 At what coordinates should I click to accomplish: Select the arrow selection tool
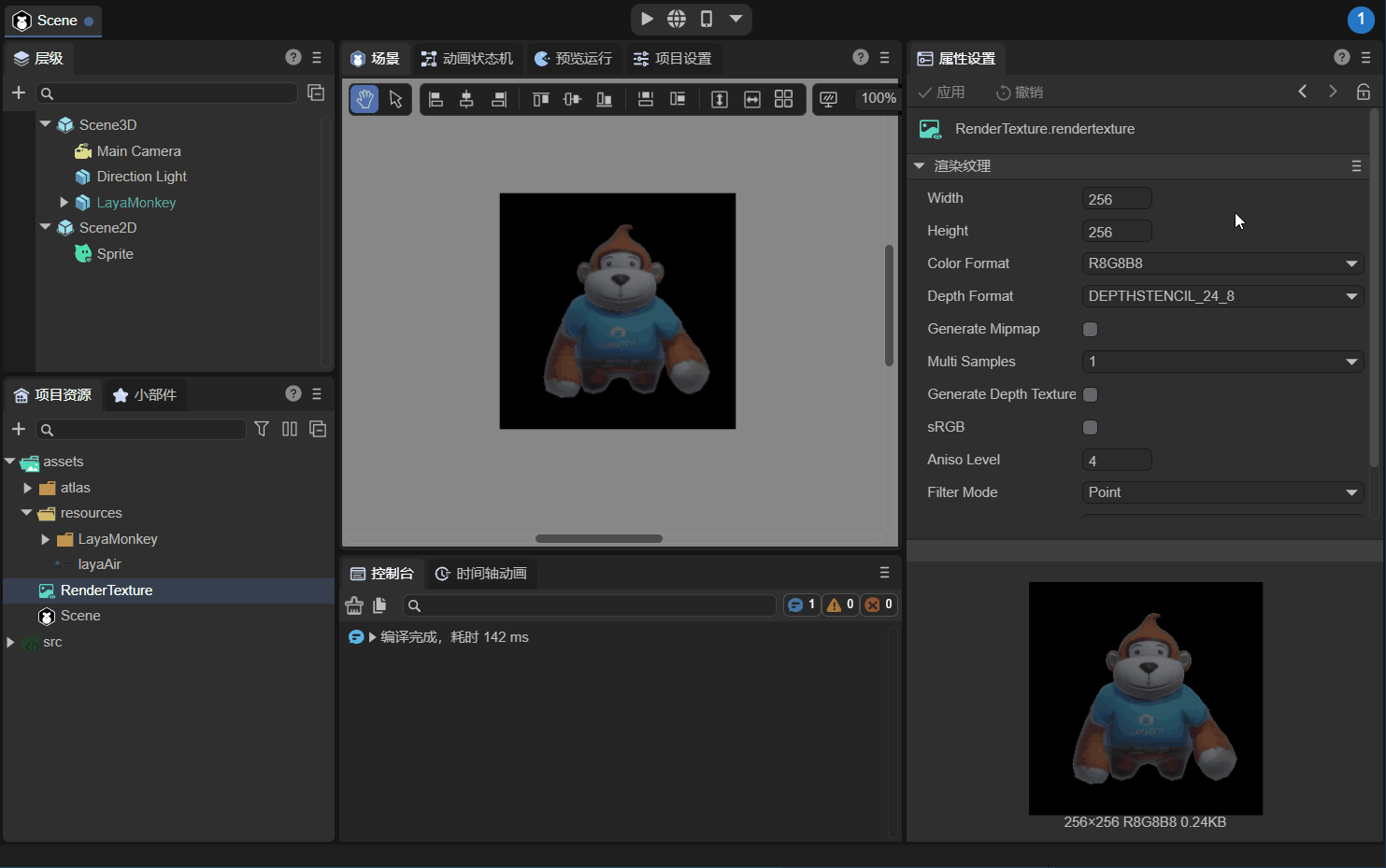(395, 99)
